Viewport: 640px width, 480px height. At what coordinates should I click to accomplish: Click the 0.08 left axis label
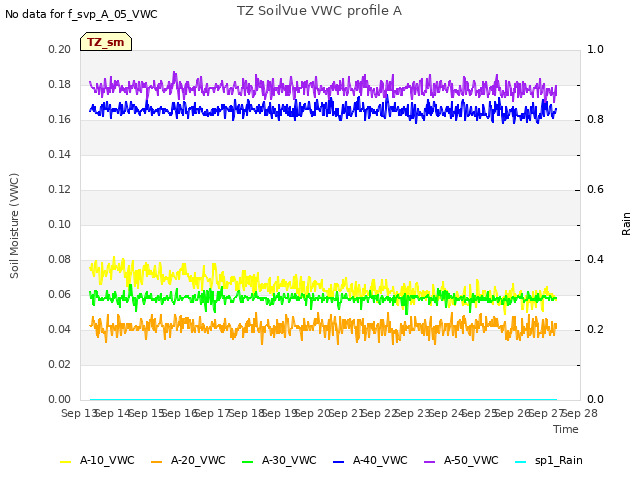[x=60, y=260]
